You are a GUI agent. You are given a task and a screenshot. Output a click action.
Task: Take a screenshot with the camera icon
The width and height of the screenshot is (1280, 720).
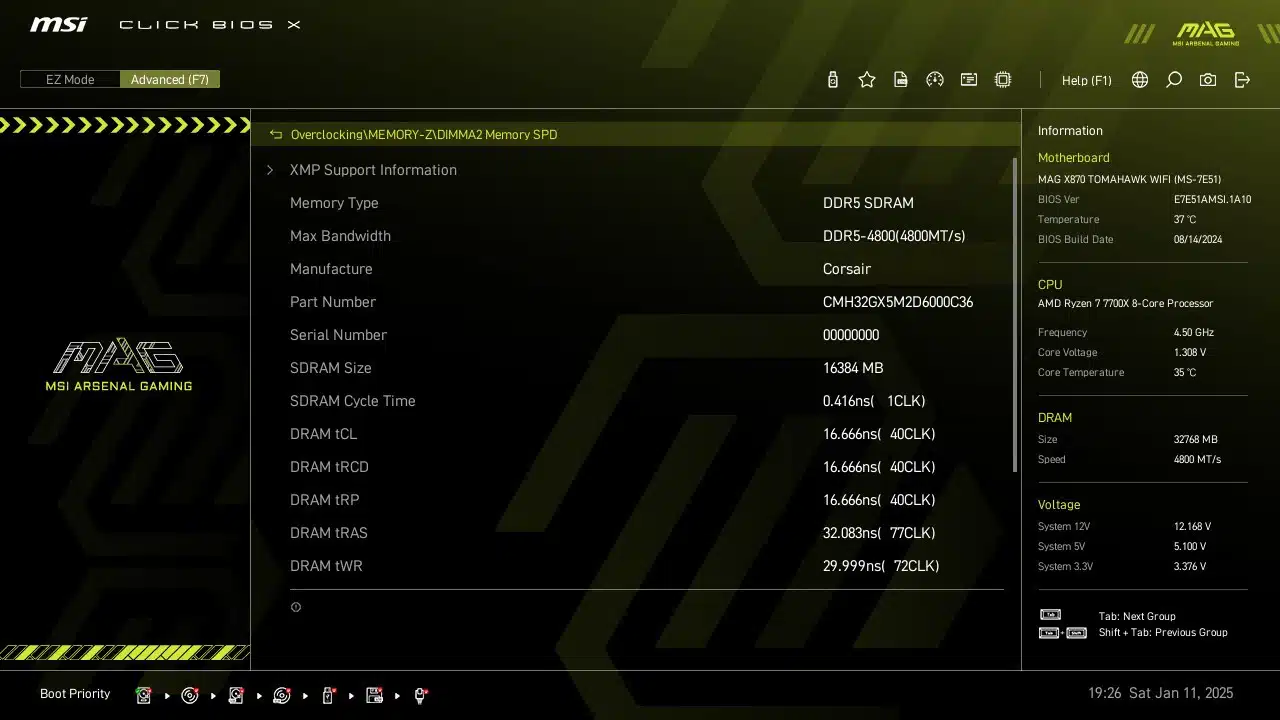pos(1208,80)
